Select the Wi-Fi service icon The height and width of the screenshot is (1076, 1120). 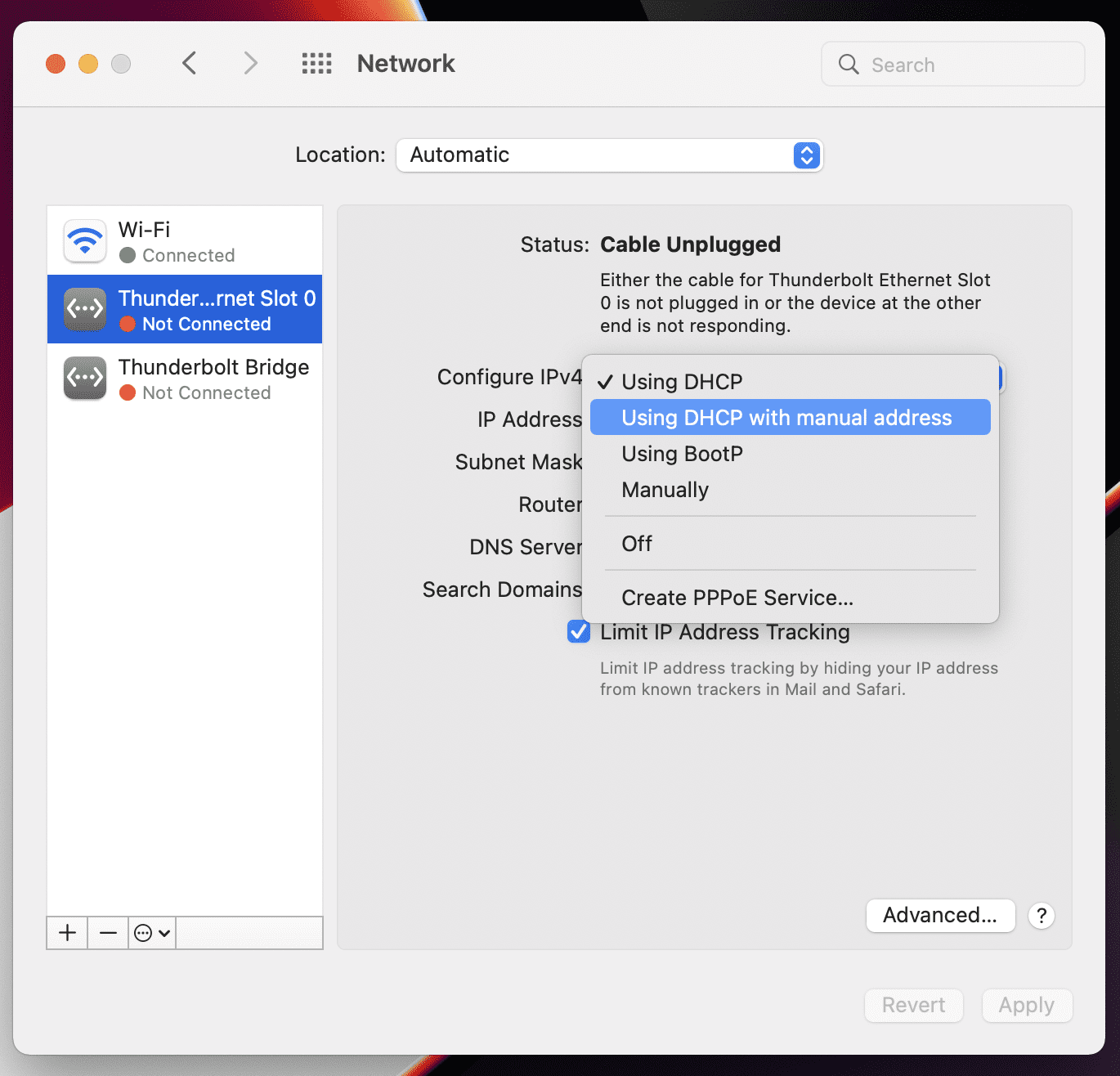pos(85,241)
